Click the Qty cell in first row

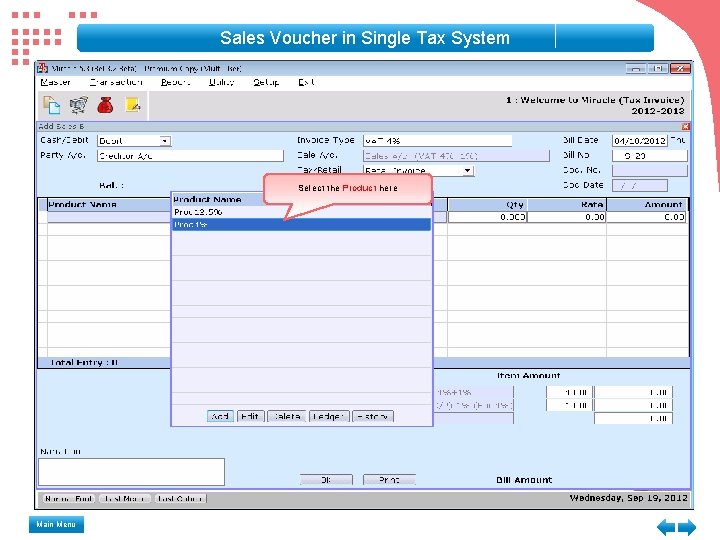click(x=487, y=217)
